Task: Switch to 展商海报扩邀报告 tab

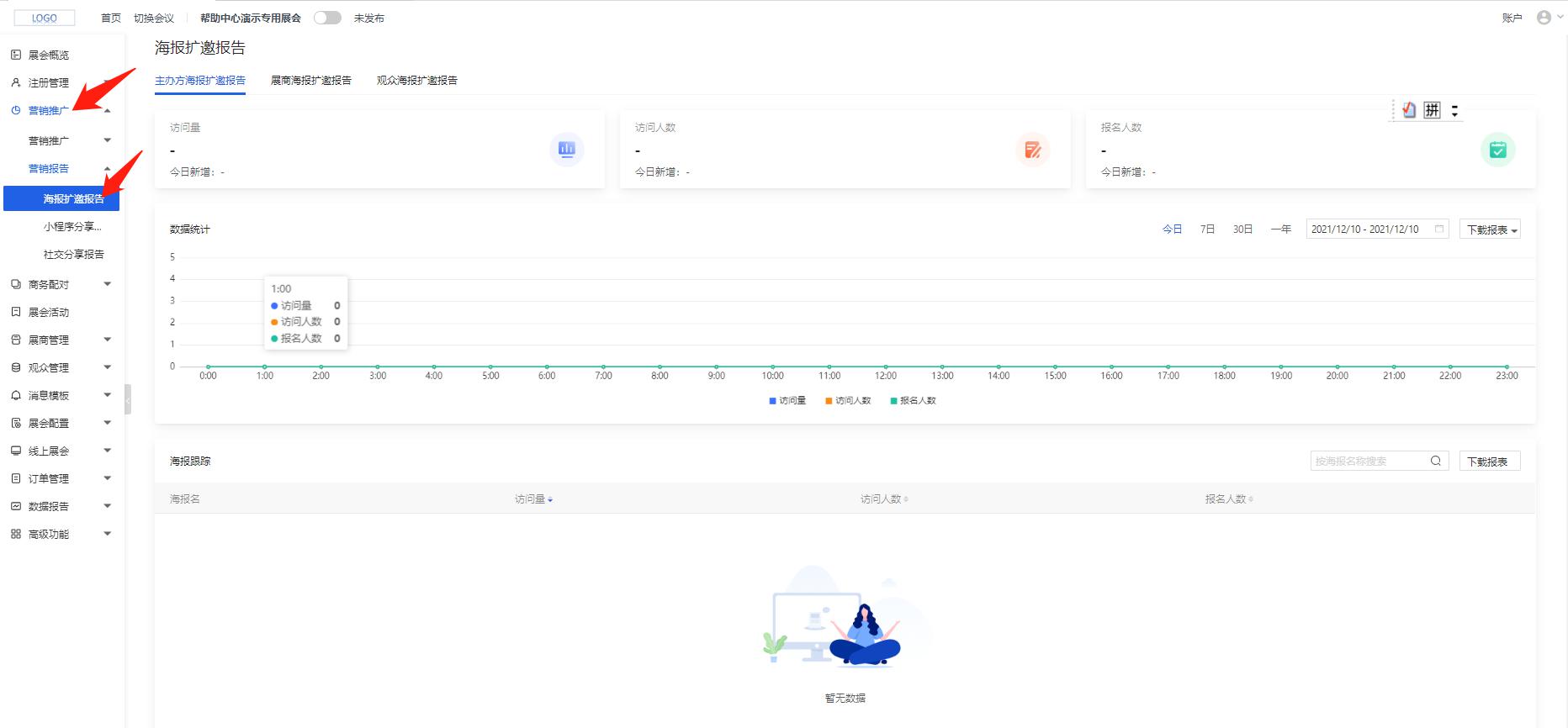Action: coord(310,81)
